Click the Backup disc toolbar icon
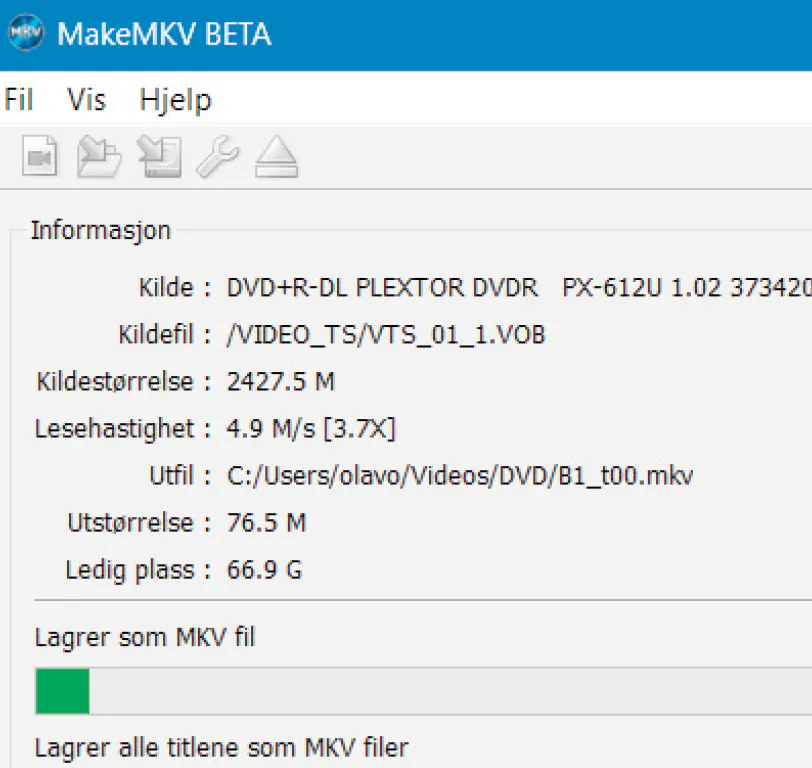812x768 pixels. [x=159, y=157]
